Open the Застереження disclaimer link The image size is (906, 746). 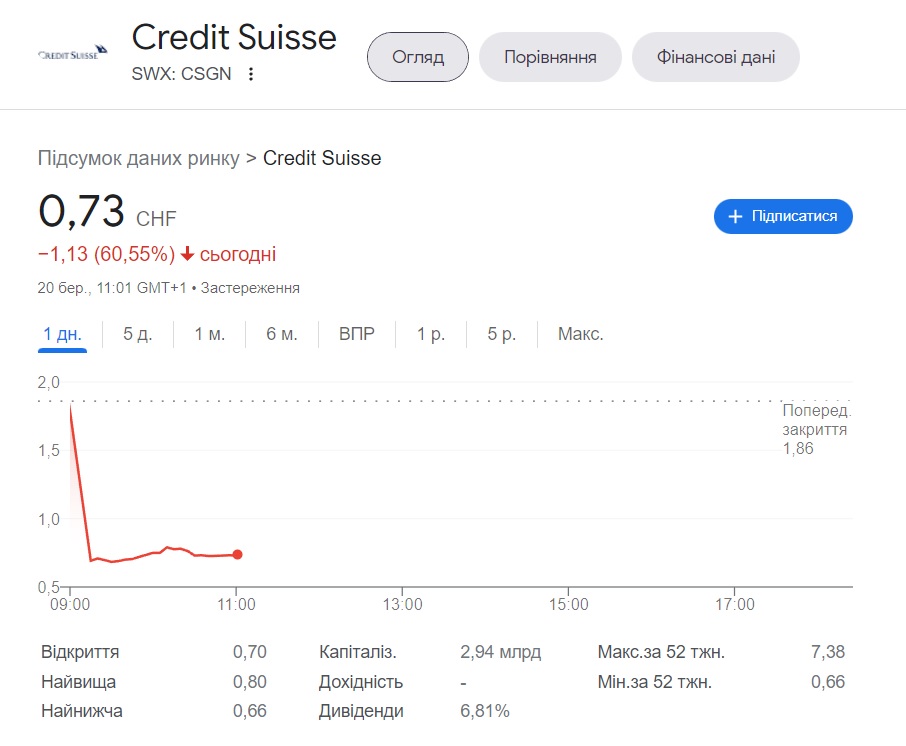coord(250,288)
